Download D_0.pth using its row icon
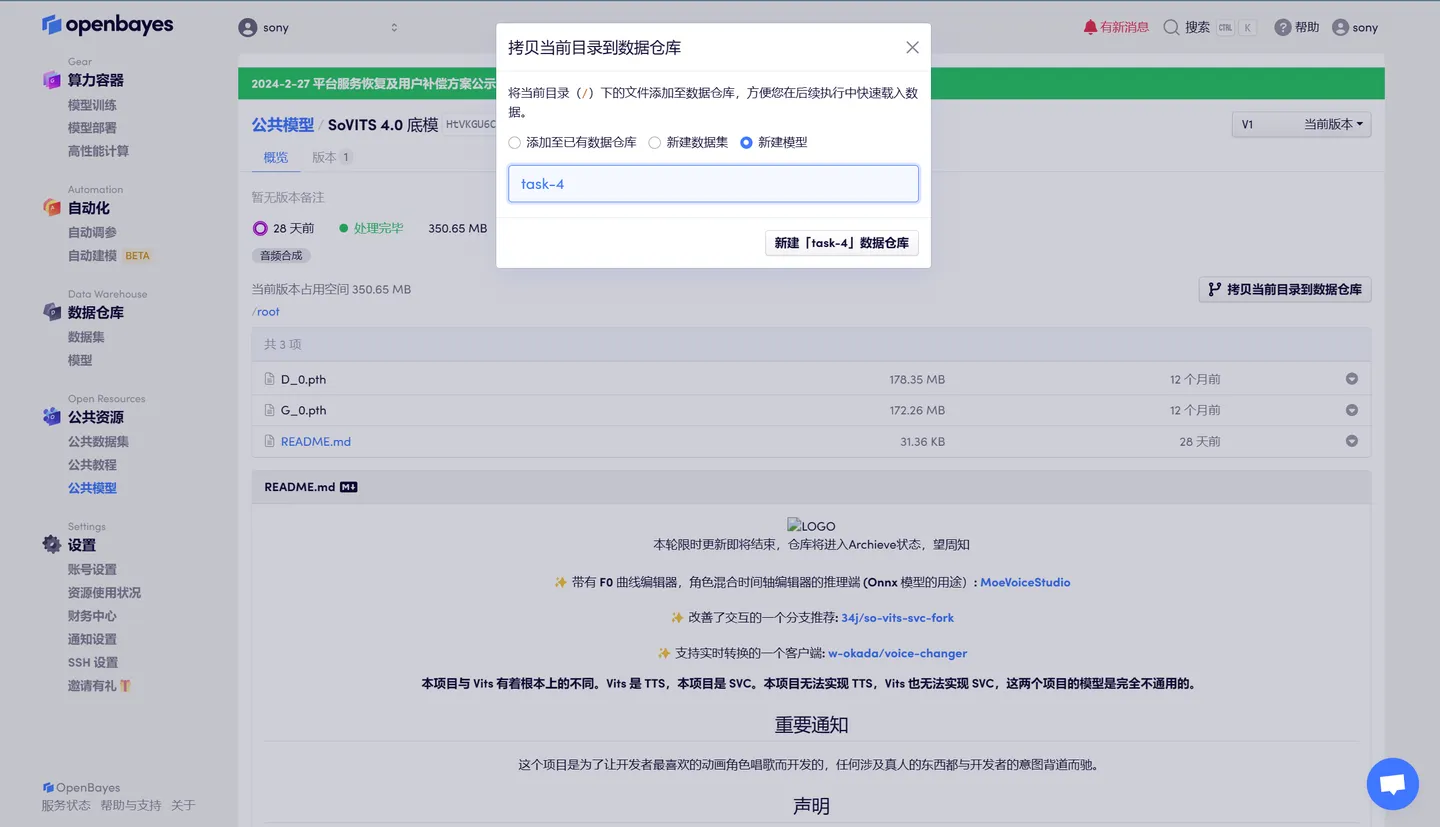 point(1352,379)
